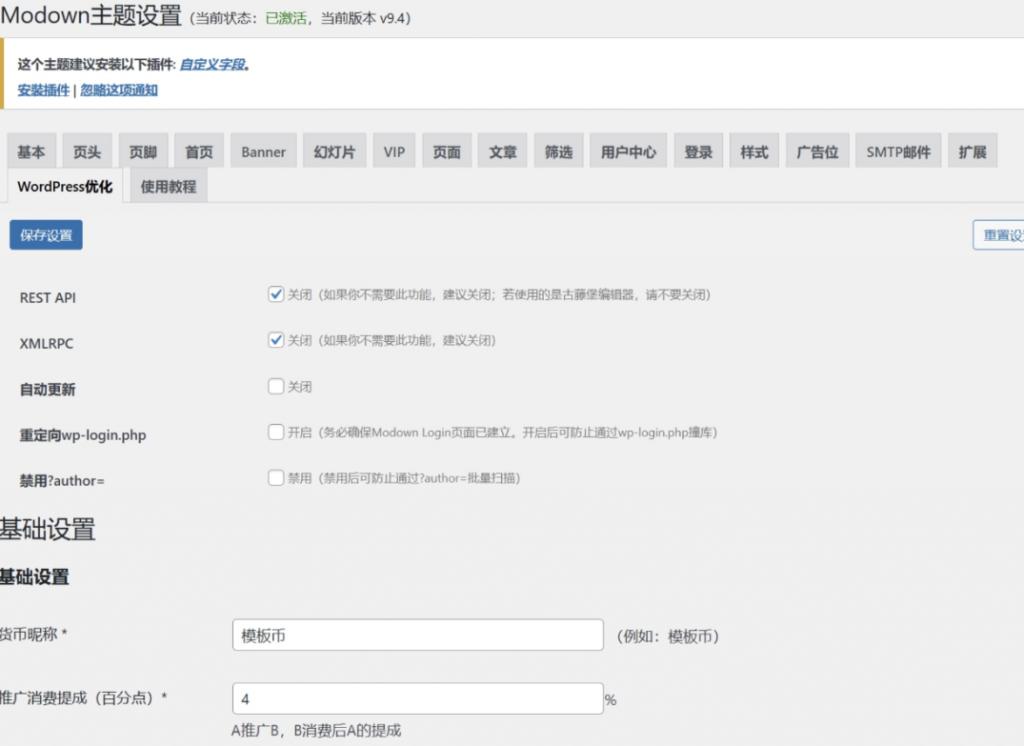Go to the SMTP邮件 tab
The width and height of the screenshot is (1024, 746).
[x=898, y=152]
